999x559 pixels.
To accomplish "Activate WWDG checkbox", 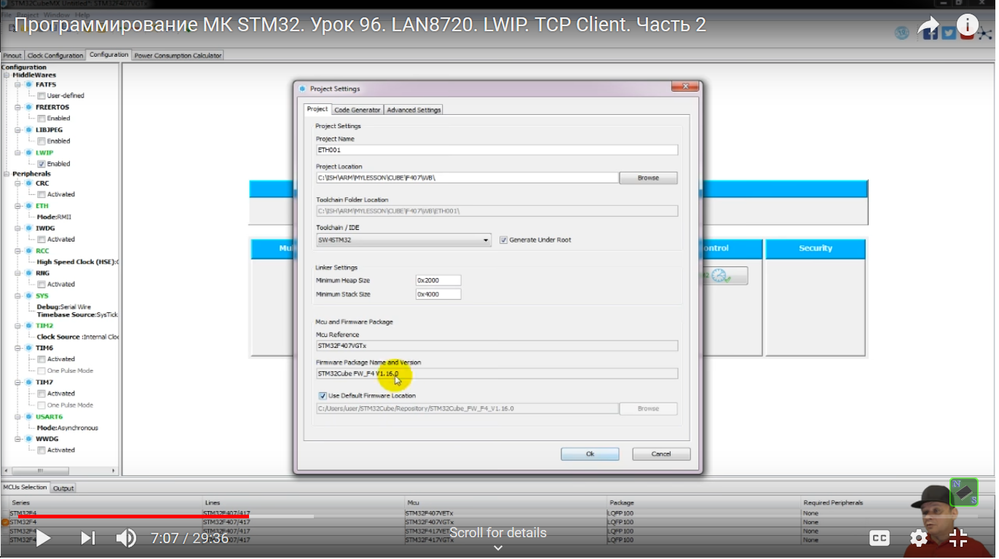I will click(x=41, y=450).
